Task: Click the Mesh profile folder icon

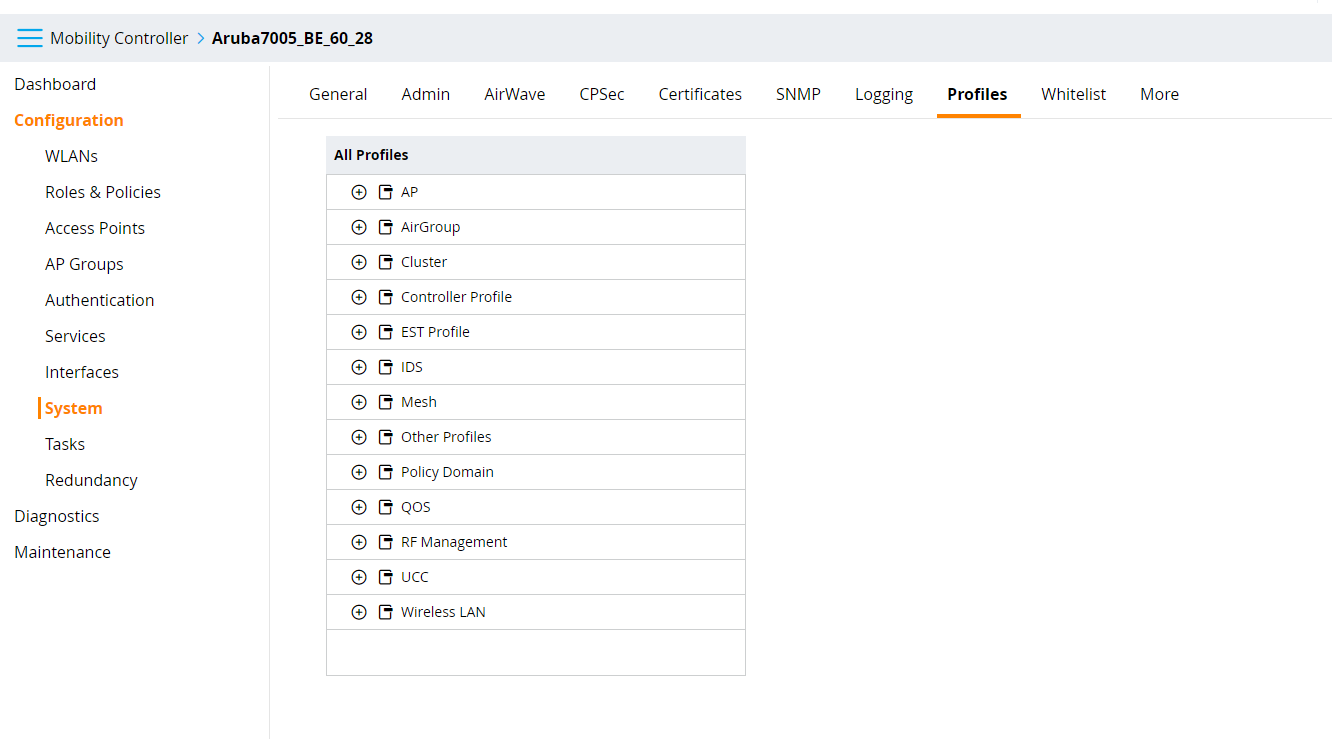Action: point(386,402)
